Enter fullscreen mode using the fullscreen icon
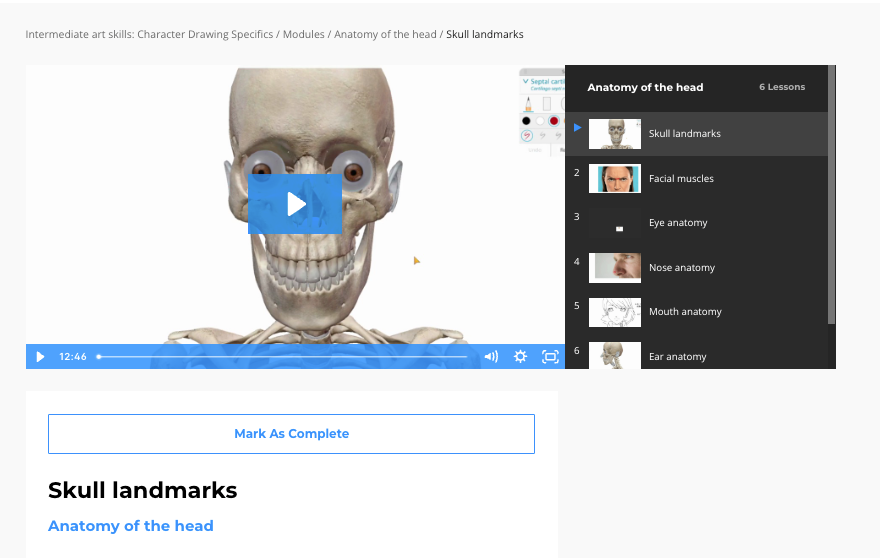 coord(550,356)
